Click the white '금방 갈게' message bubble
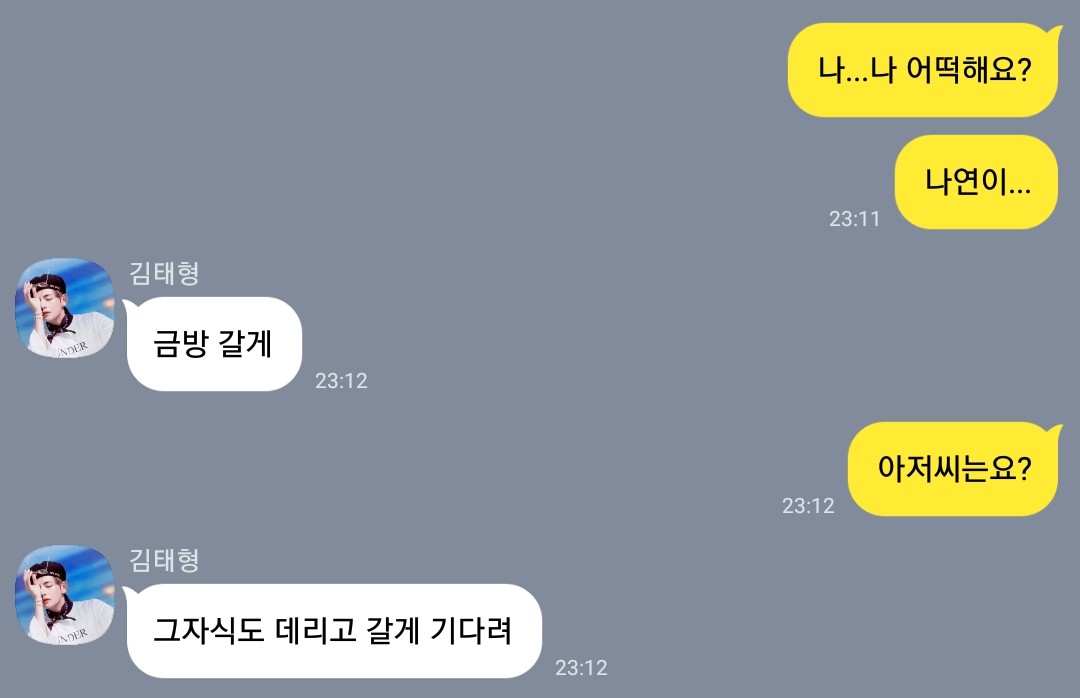 click(214, 344)
